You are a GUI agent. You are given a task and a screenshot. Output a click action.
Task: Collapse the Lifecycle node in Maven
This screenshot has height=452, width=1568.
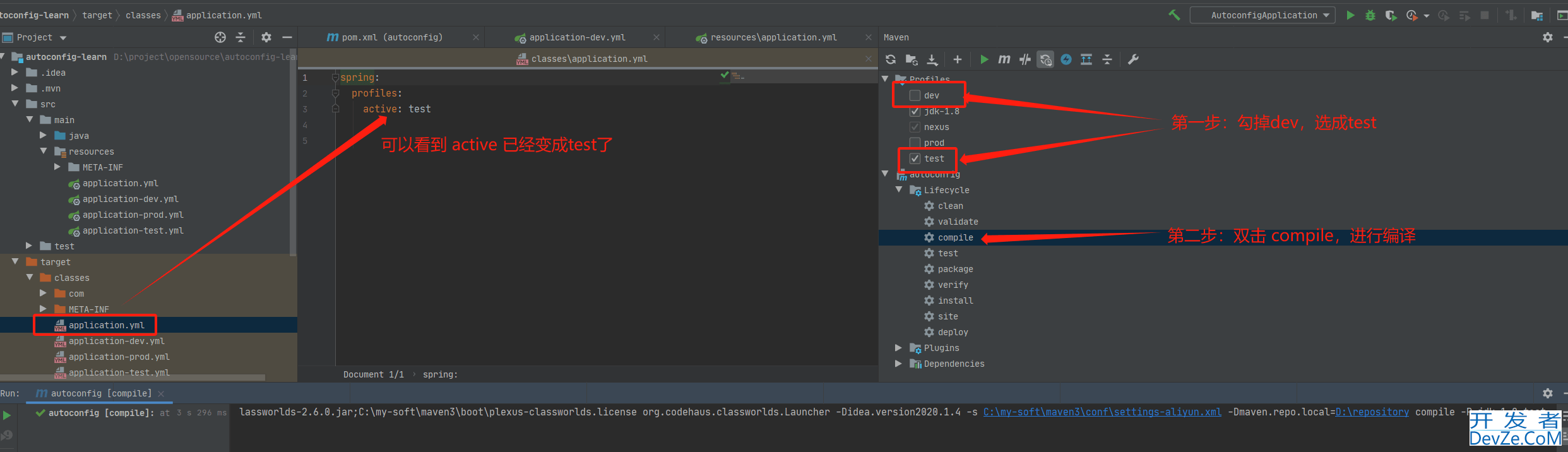click(899, 190)
